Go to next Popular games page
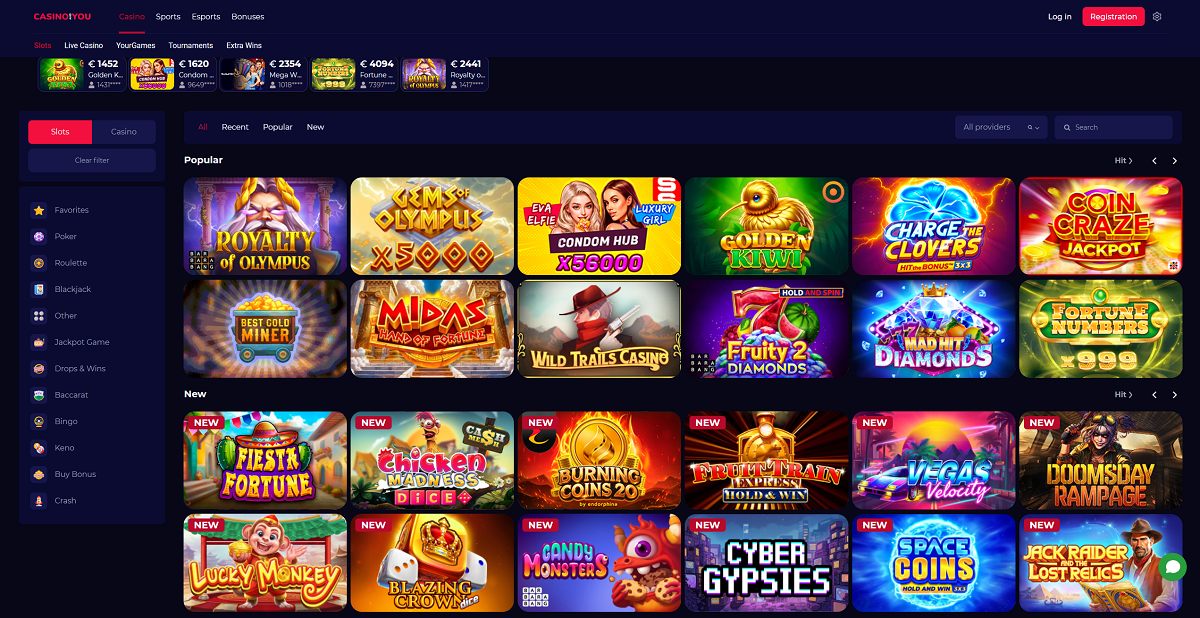The width and height of the screenshot is (1200, 618). click(x=1175, y=161)
